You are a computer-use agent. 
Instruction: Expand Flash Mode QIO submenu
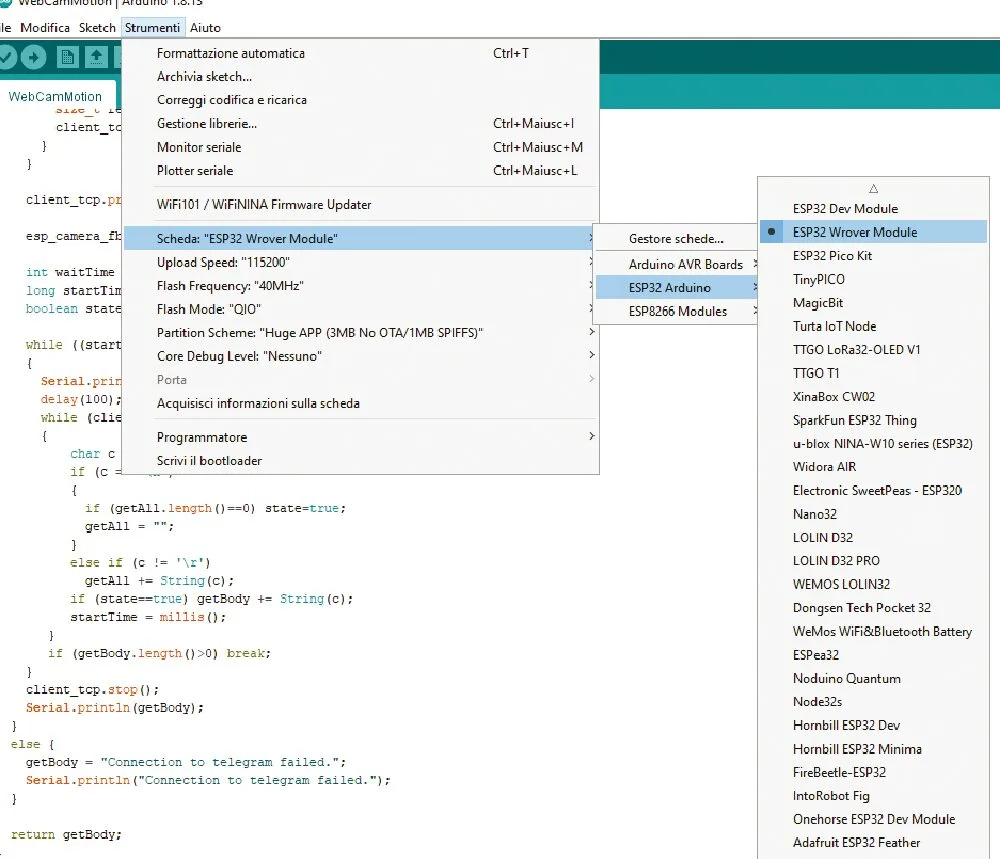(361, 309)
